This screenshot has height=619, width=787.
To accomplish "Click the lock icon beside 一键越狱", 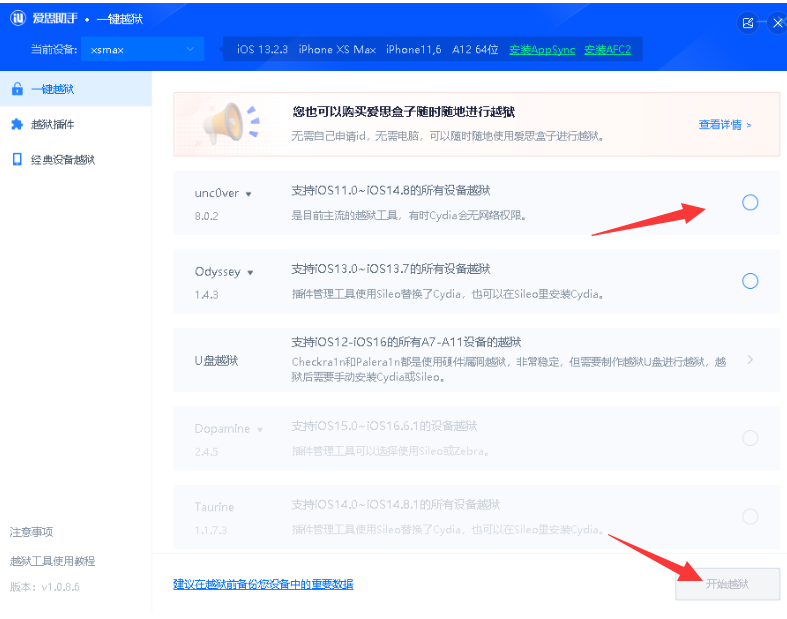I will 17,89.
